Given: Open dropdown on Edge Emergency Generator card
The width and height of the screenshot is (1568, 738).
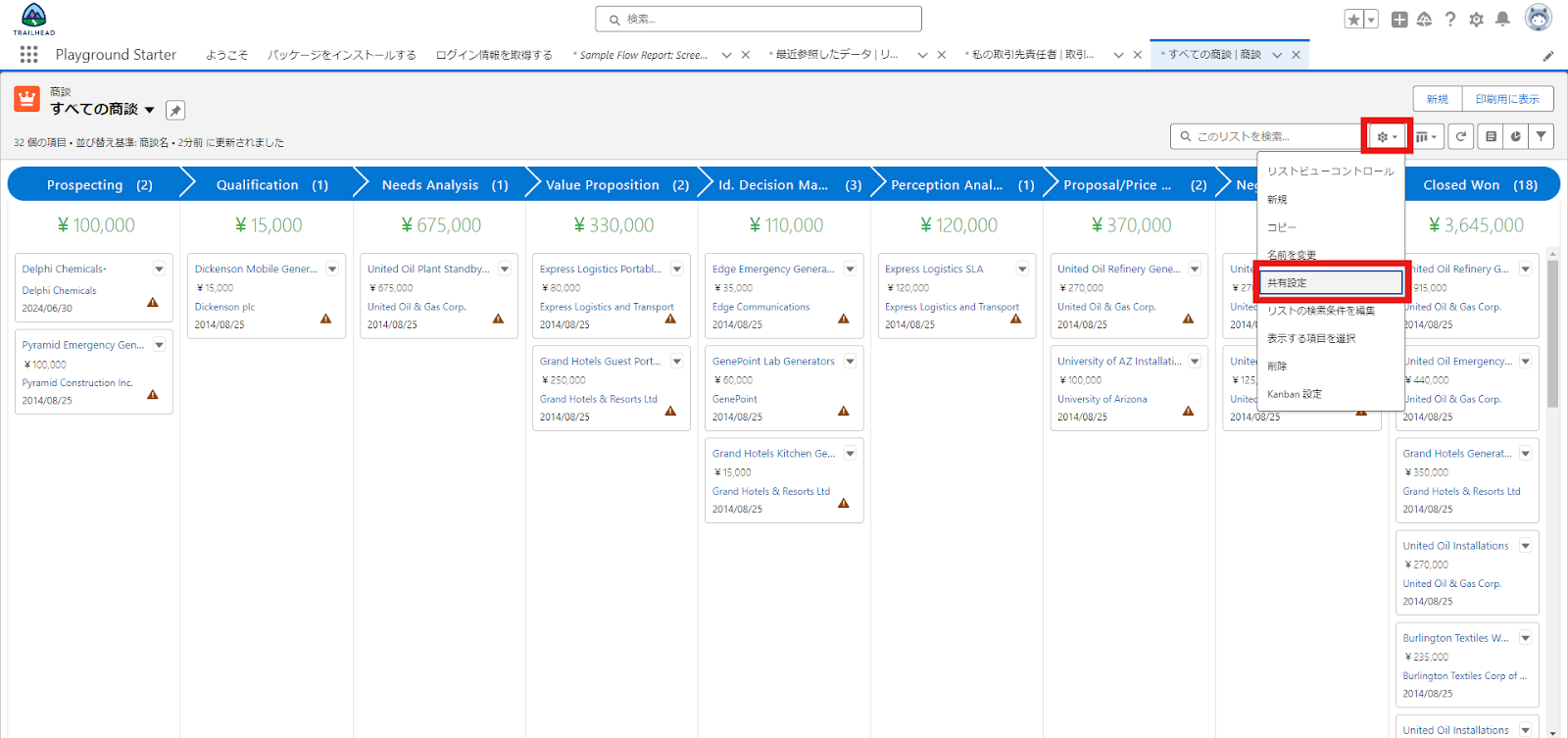Looking at the screenshot, I should (851, 269).
